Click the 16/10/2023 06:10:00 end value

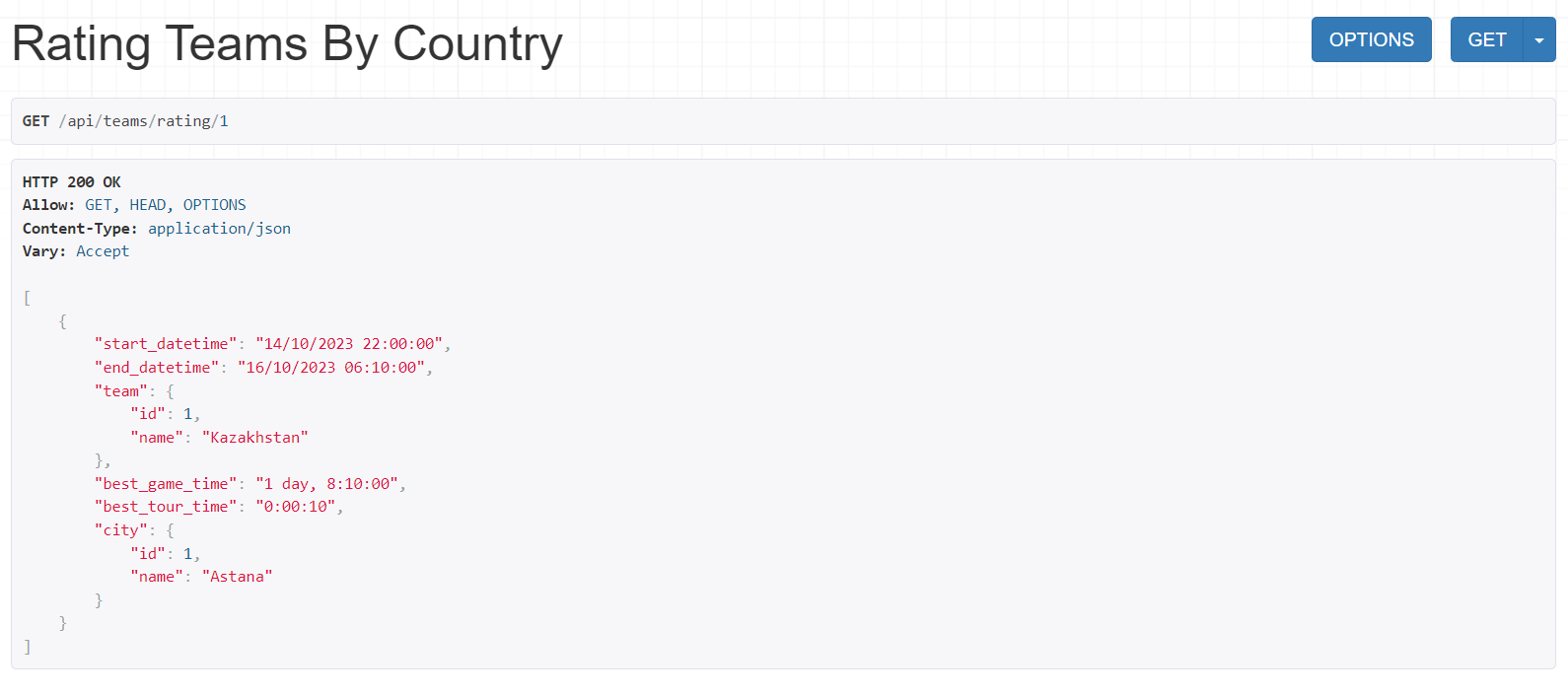pos(331,368)
